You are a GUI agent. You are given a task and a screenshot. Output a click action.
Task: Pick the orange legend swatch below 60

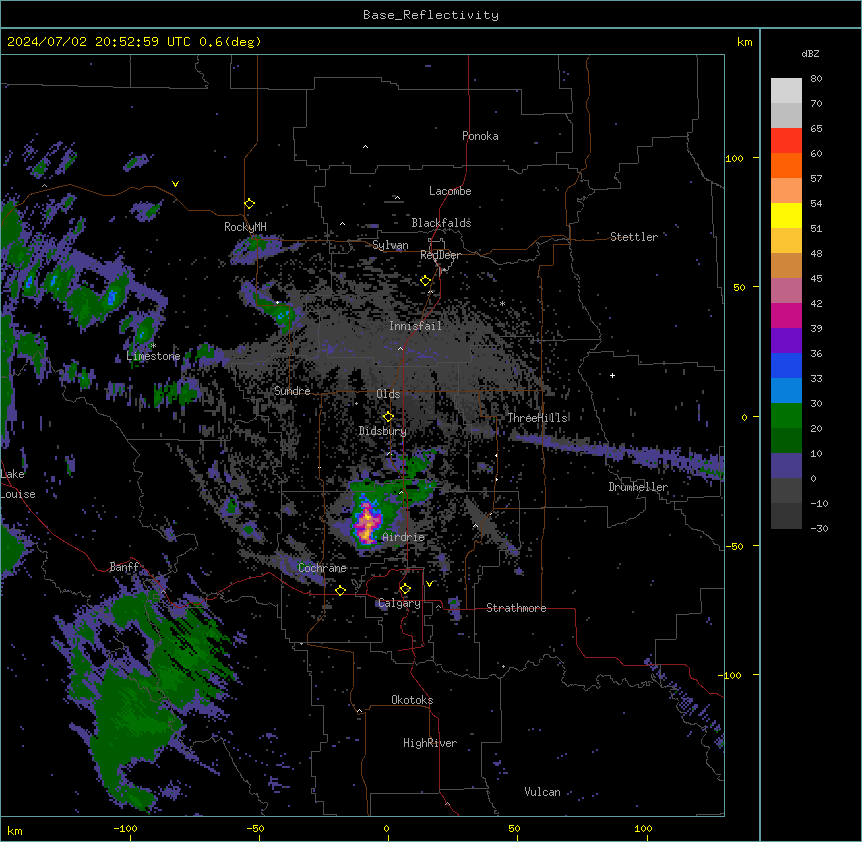coord(786,165)
